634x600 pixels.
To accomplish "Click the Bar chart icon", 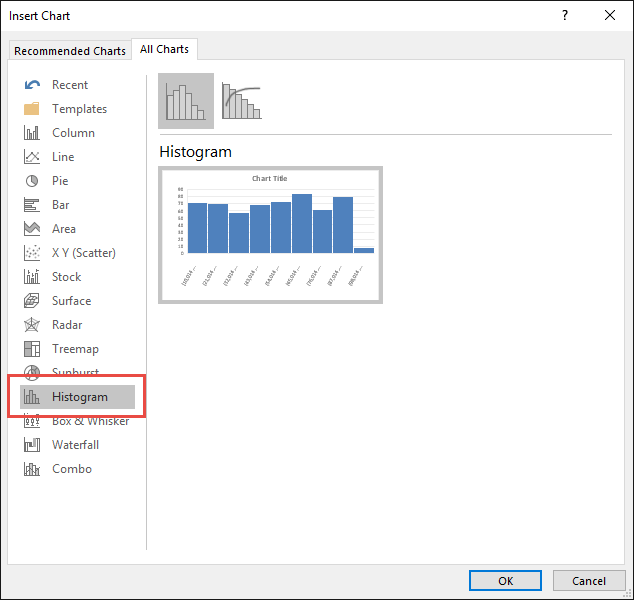I will tap(32, 205).
